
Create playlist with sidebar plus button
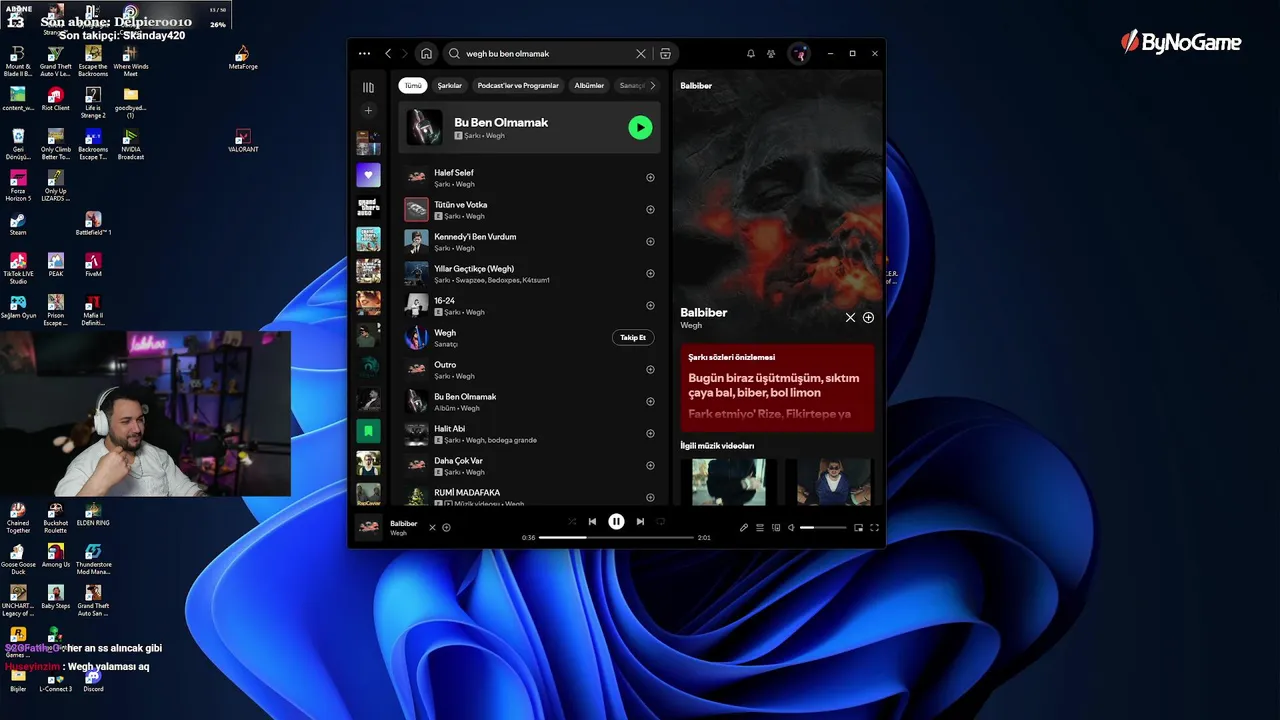click(x=368, y=111)
